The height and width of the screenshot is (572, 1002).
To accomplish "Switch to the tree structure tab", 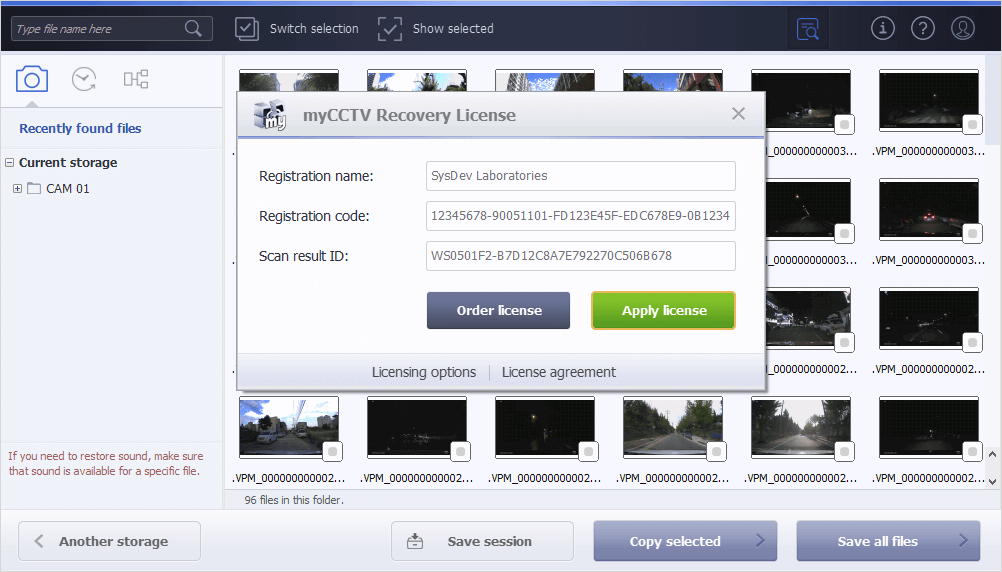I will tap(136, 79).
